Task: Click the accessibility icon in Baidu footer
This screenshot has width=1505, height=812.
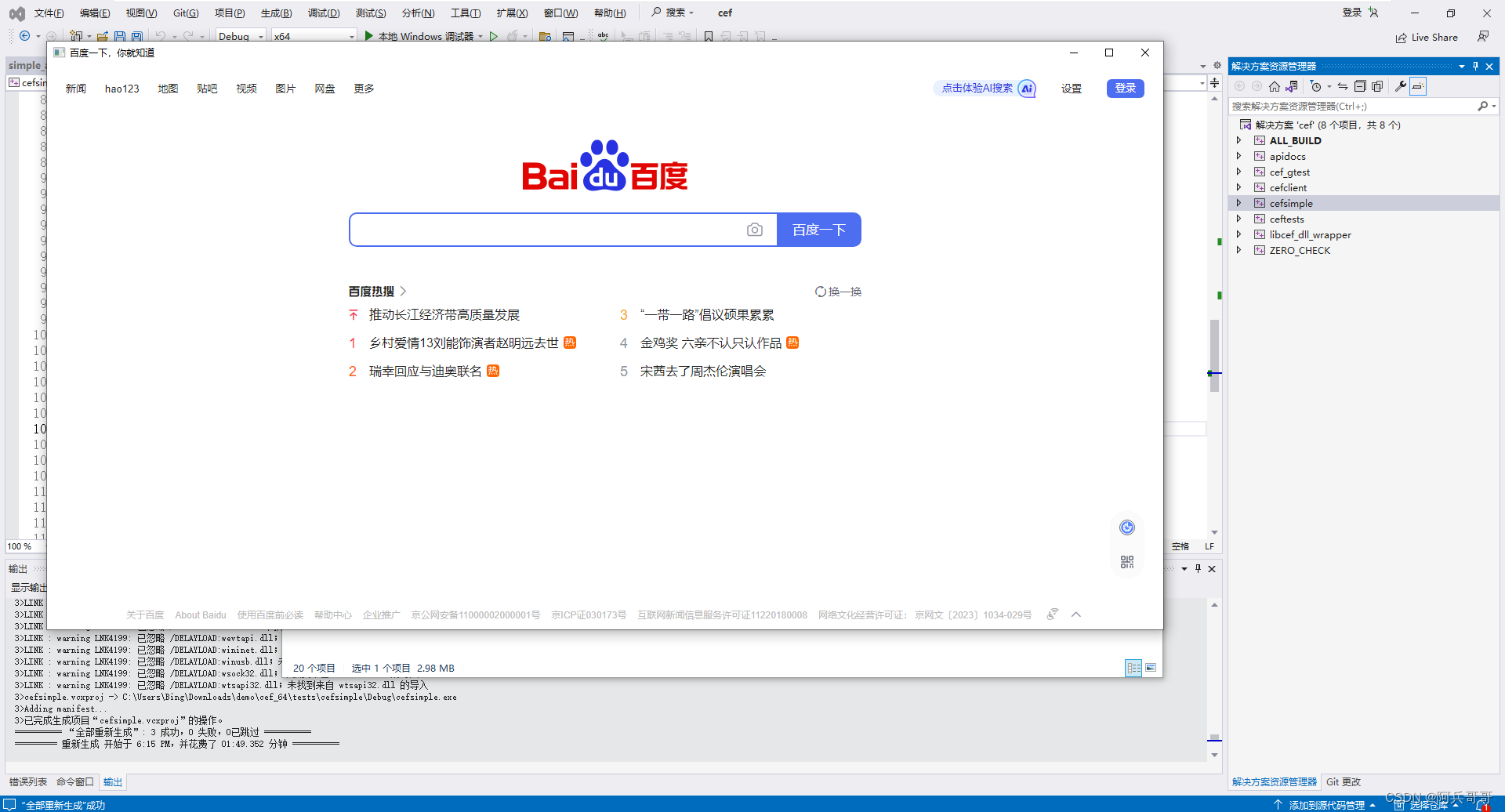Action: click(1053, 614)
